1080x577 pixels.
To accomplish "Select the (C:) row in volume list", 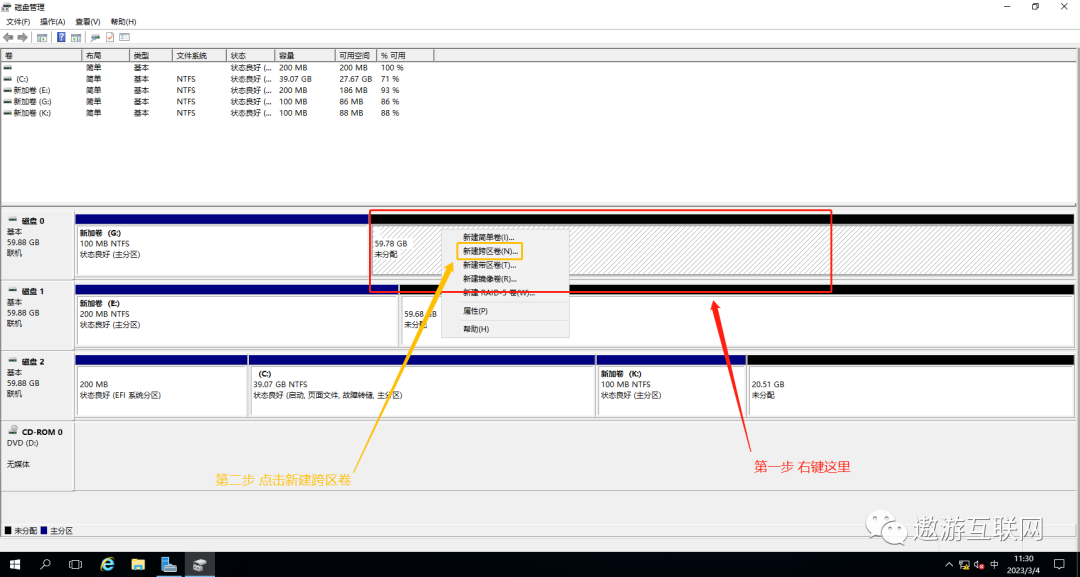I will coord(217,79).
